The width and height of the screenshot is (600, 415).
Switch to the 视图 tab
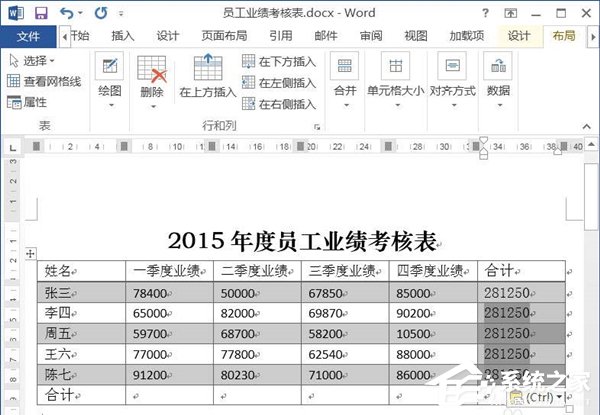pyautogui.click(x=416, y=36)
